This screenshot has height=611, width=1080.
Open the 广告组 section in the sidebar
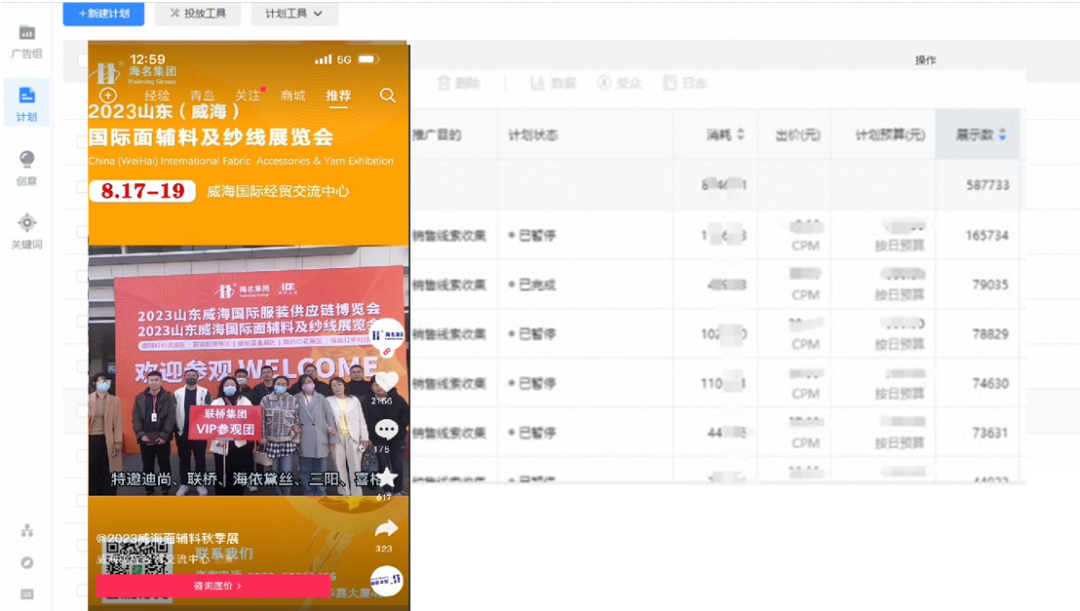pos(26,41)
